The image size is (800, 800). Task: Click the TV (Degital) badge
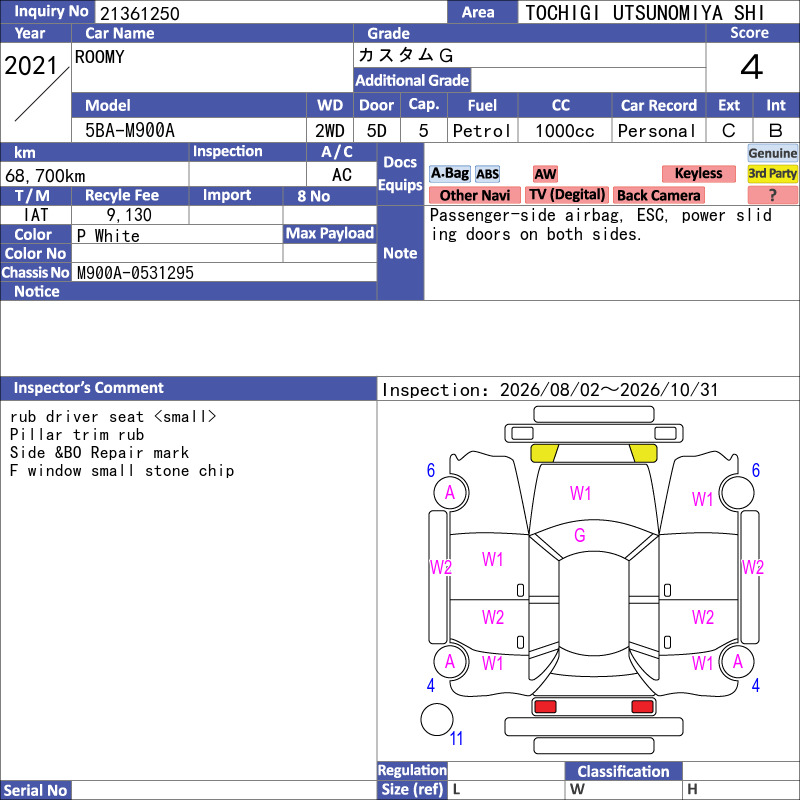pos(567,195)
